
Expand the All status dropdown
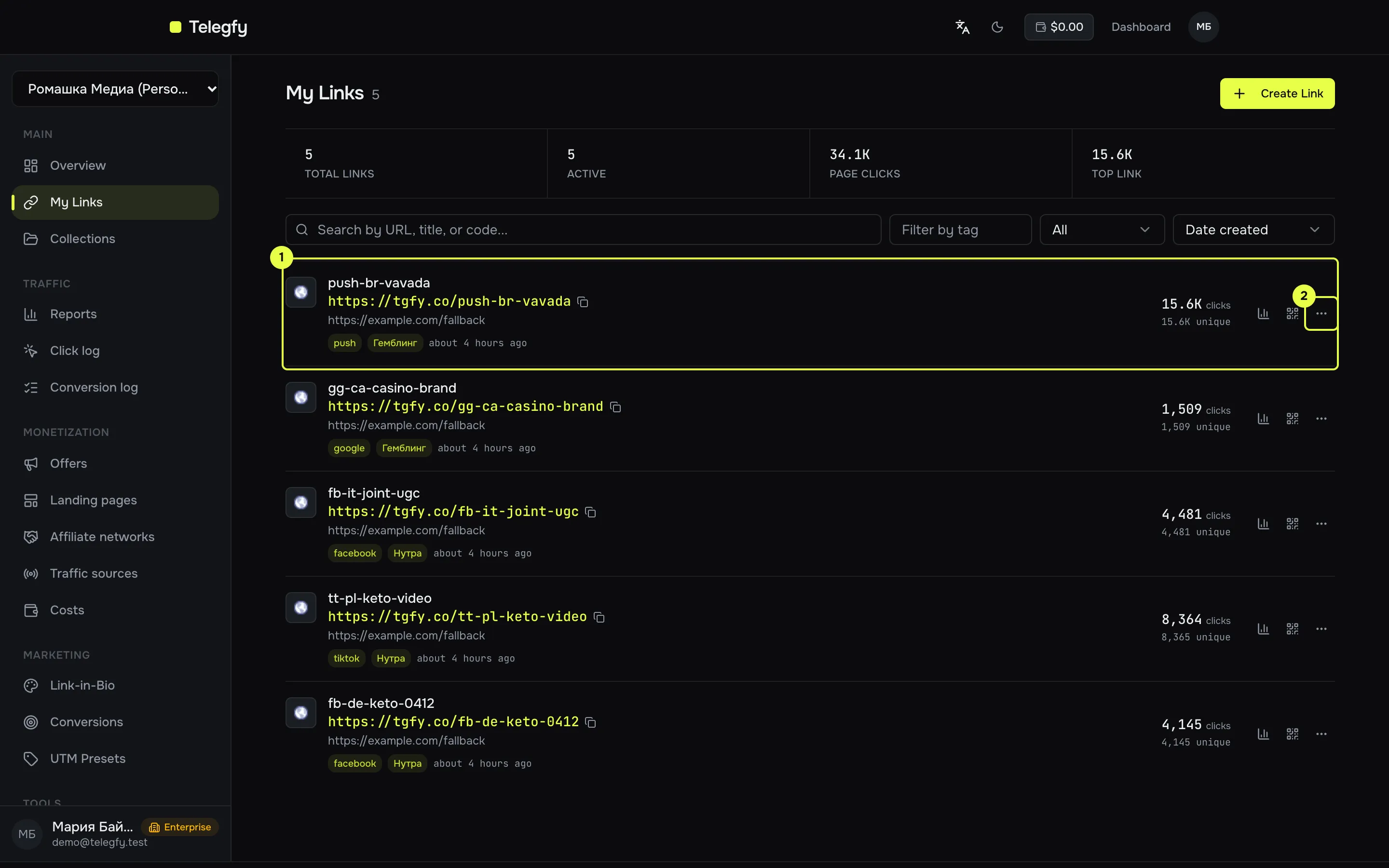1102,230
